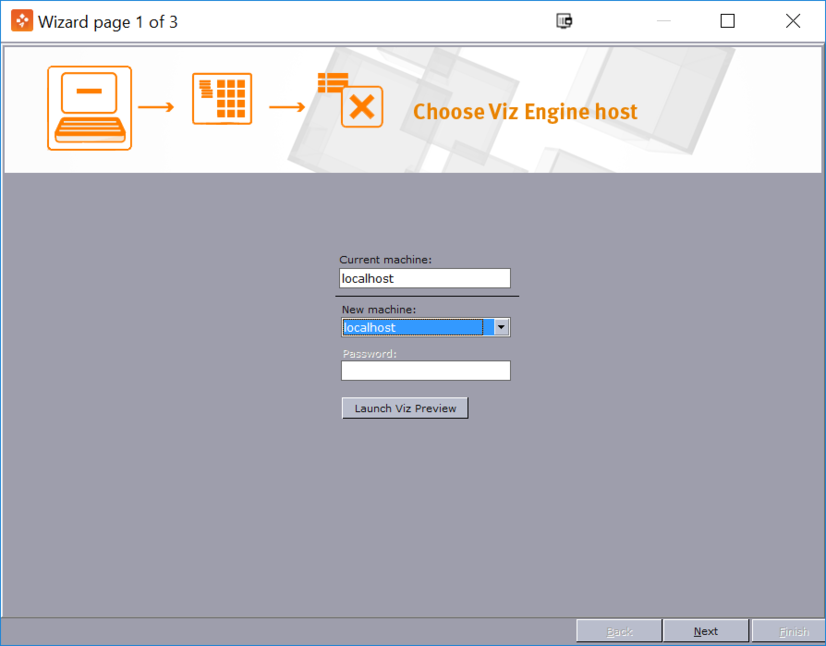Click the computer host step icon

pyautogui.click(x=90, y=108)
